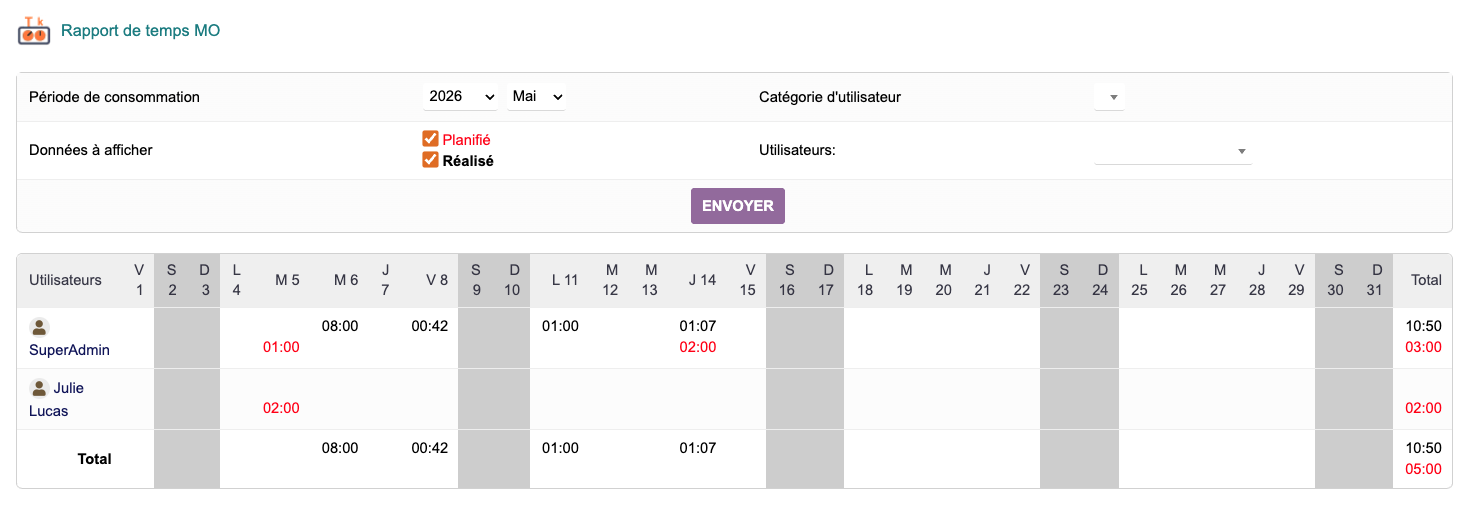Uncheck the Réalisé checkbox
This screenshot has width=1475, height=525.
431,160
